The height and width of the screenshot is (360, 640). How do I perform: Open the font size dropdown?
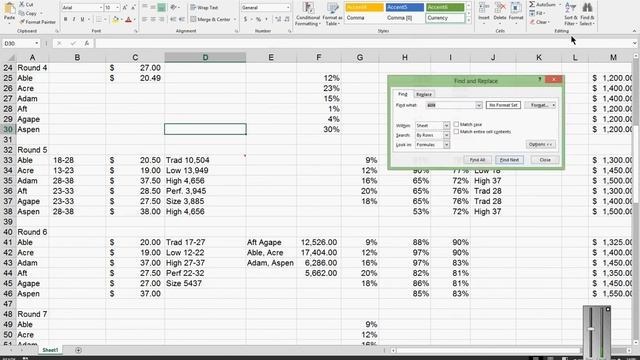pyautogui.click(x=118, y=8)
